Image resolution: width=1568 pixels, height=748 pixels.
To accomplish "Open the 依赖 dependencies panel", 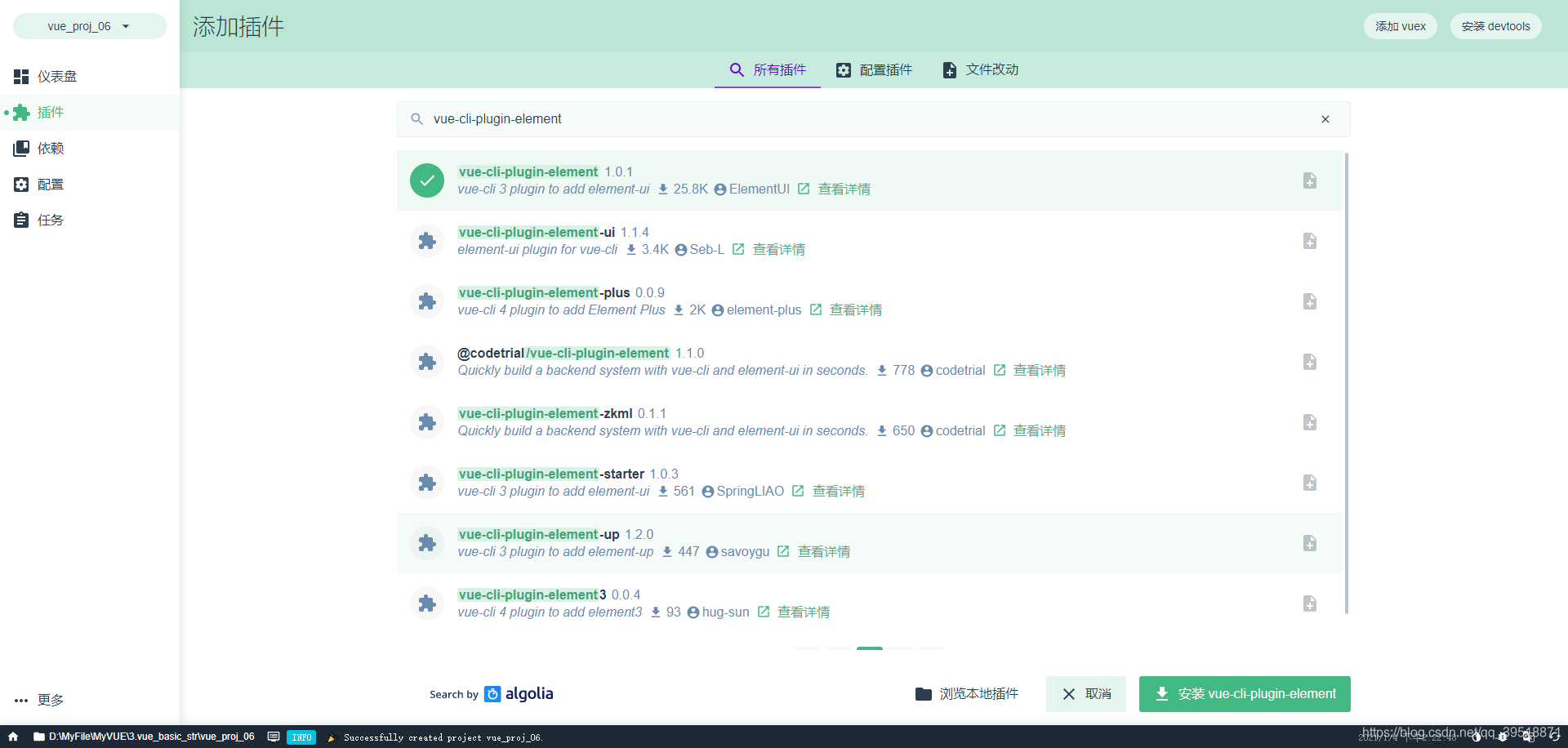I will point(51,148).
